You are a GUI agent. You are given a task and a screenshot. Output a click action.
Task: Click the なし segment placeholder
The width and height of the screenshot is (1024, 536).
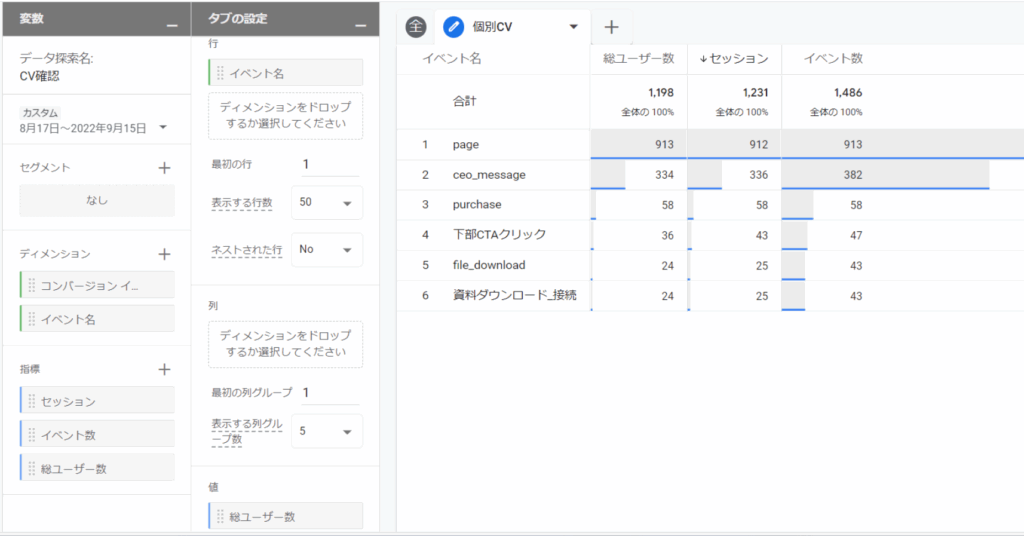97,200
